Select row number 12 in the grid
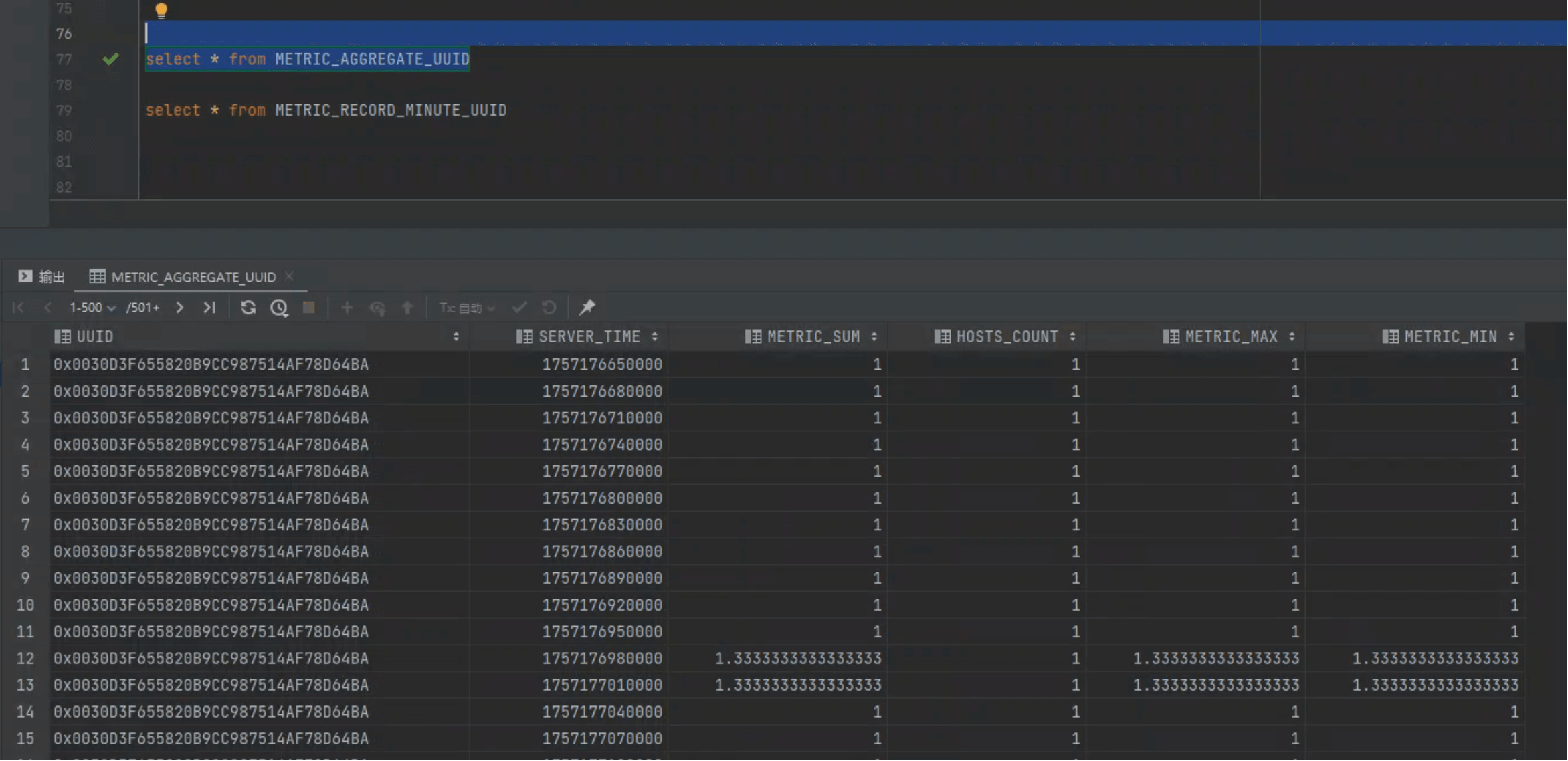Viewport: 1568px width, 761px height. click(25, 659)
